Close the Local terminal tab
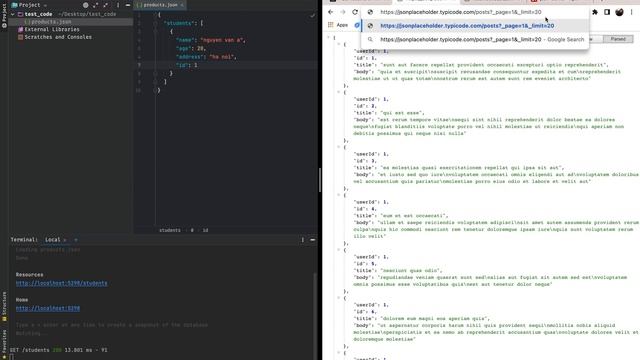The width and height of the screenshot is (640, 360). click(x=65, y=240)
